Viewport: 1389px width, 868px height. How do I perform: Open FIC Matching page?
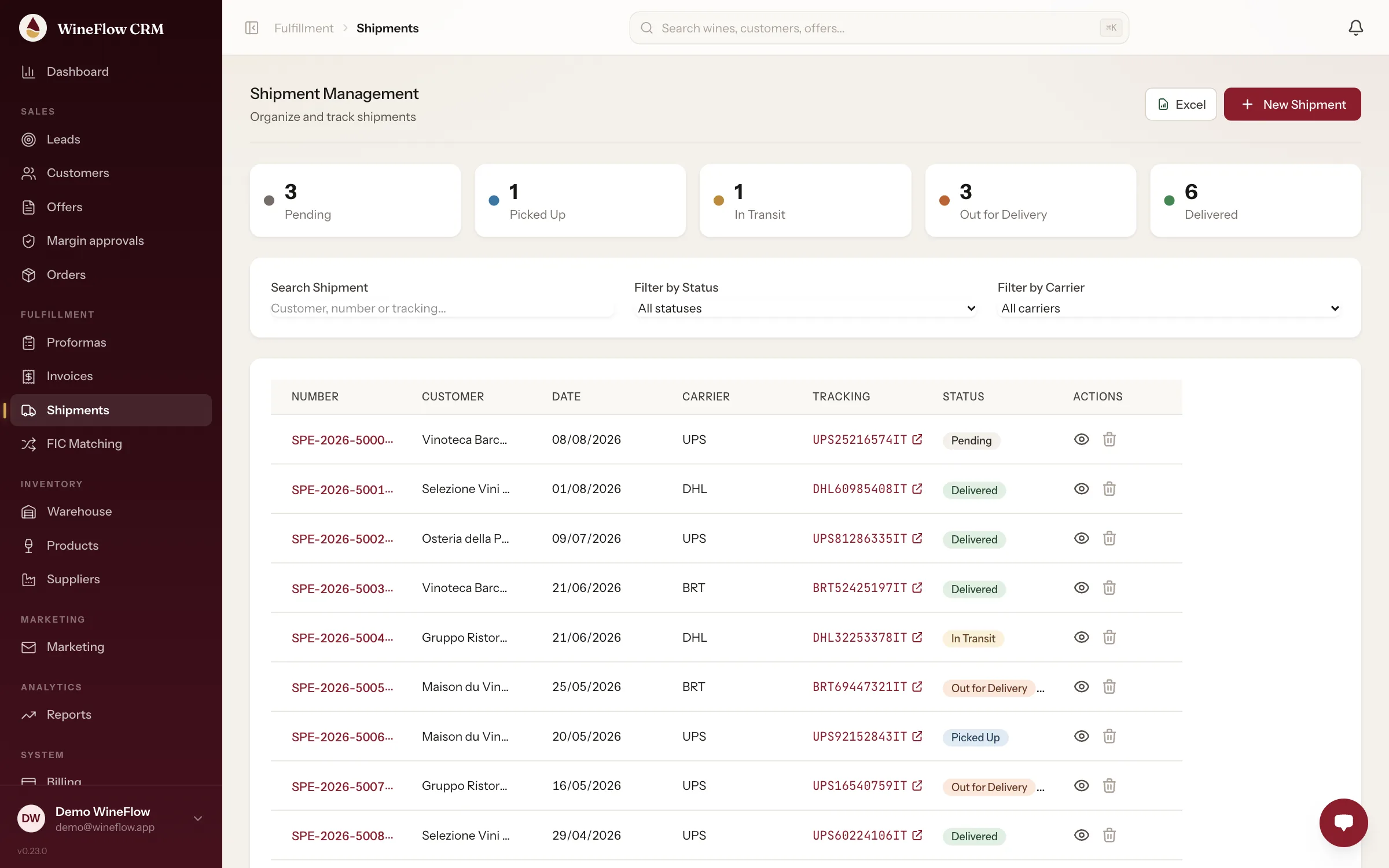(111, 444)
